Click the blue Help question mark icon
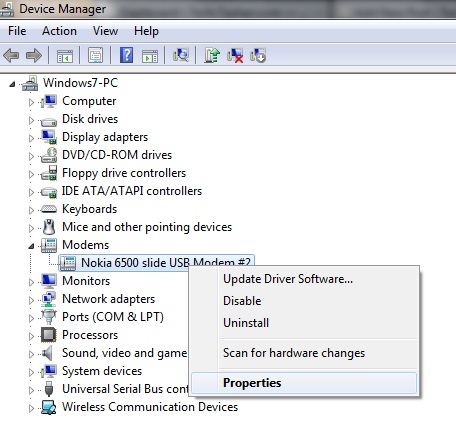The image size is (456, 422). [x=126, y=55]
